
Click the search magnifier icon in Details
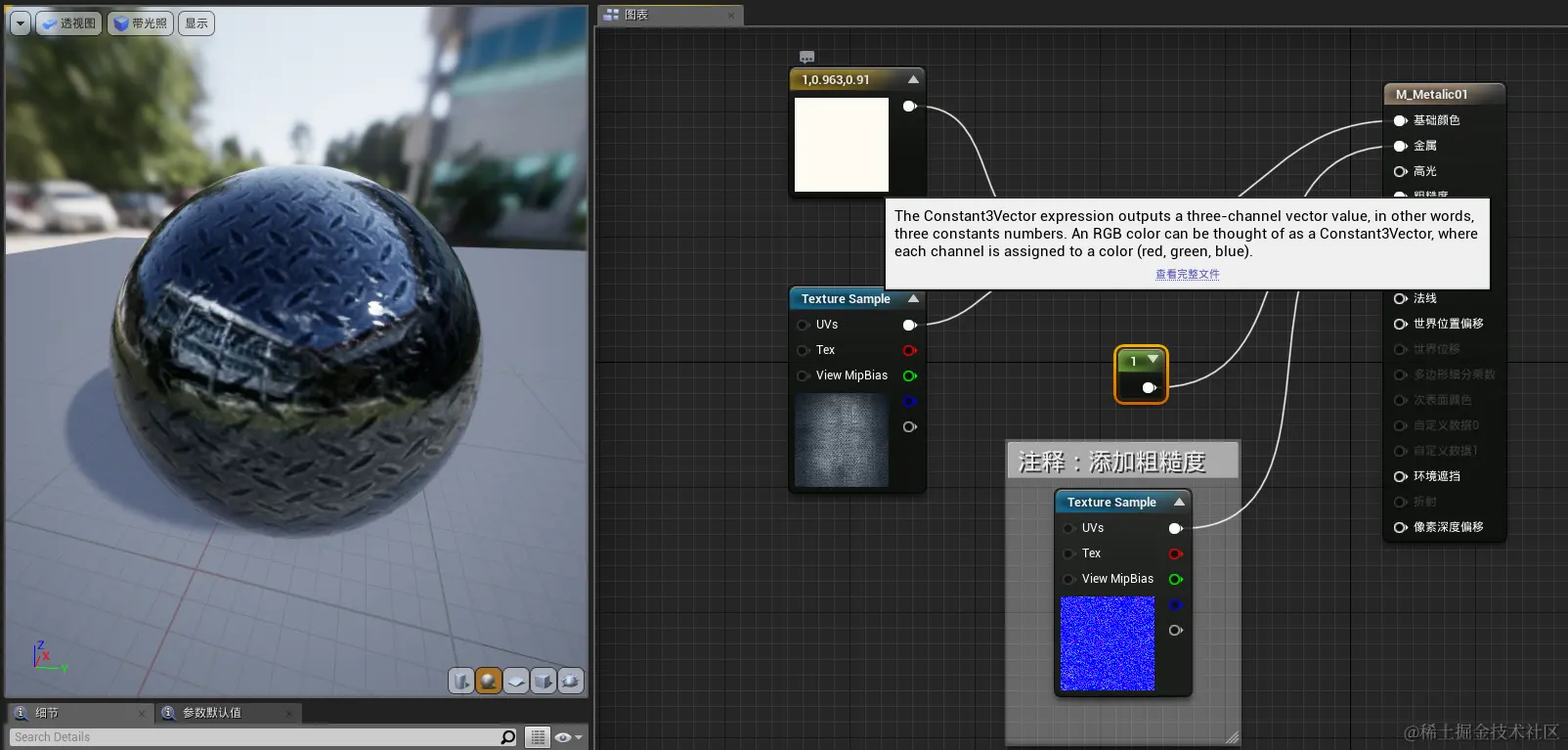point(508,737)
